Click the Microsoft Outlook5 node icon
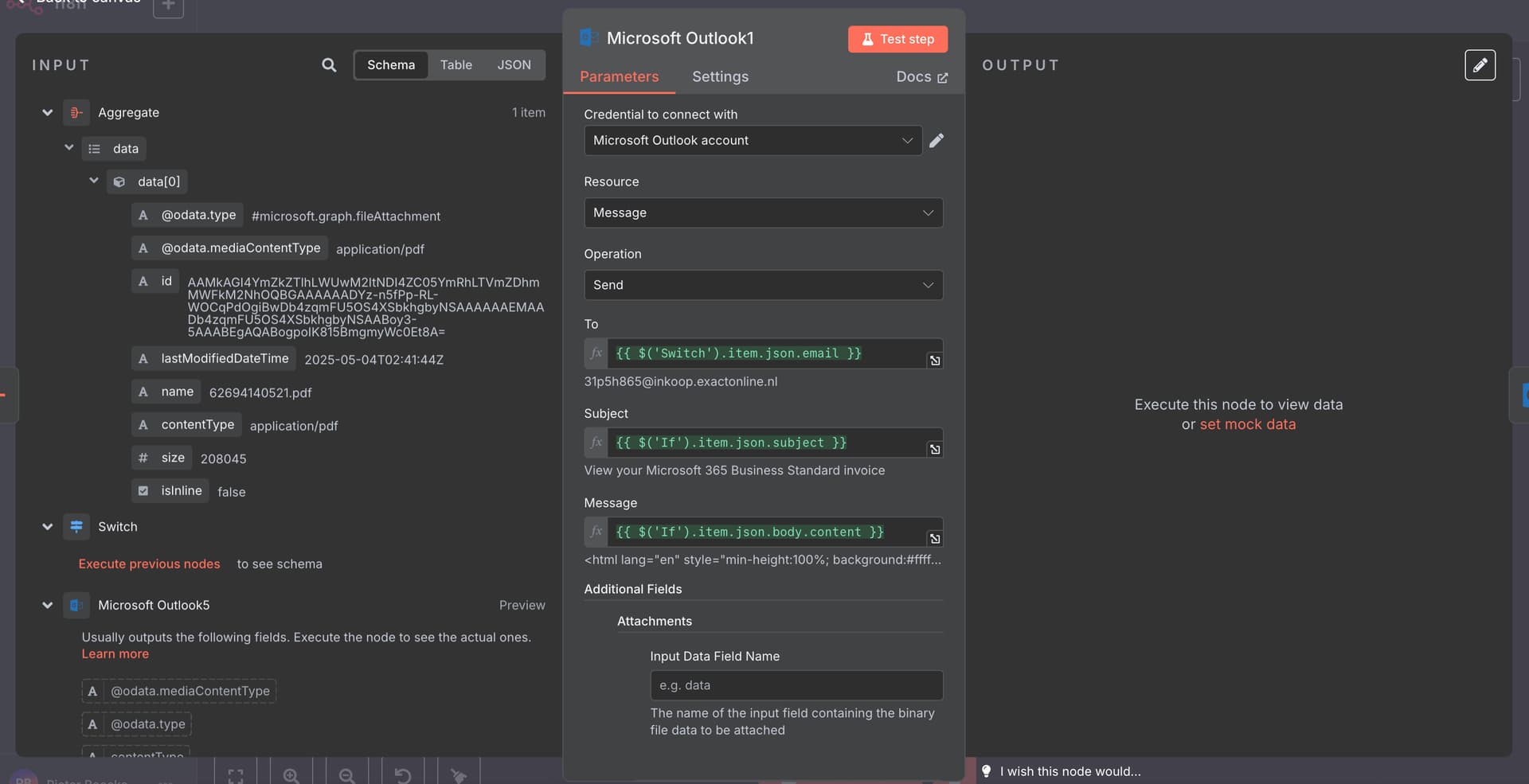The image size is (1529, 784). pyautogui.click(x=76, y=606)
